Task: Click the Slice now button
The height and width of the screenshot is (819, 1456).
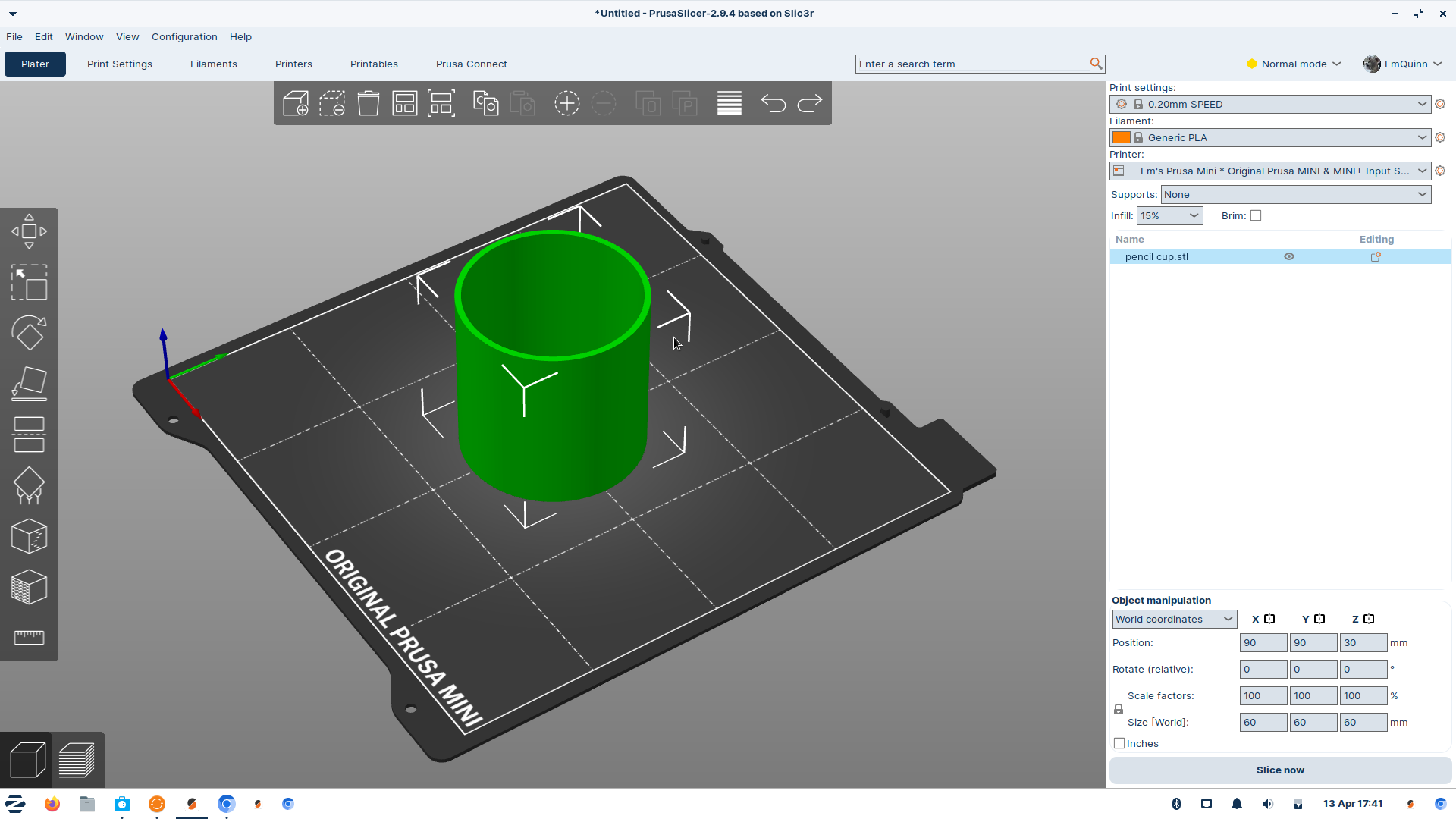Action: 1280,770
